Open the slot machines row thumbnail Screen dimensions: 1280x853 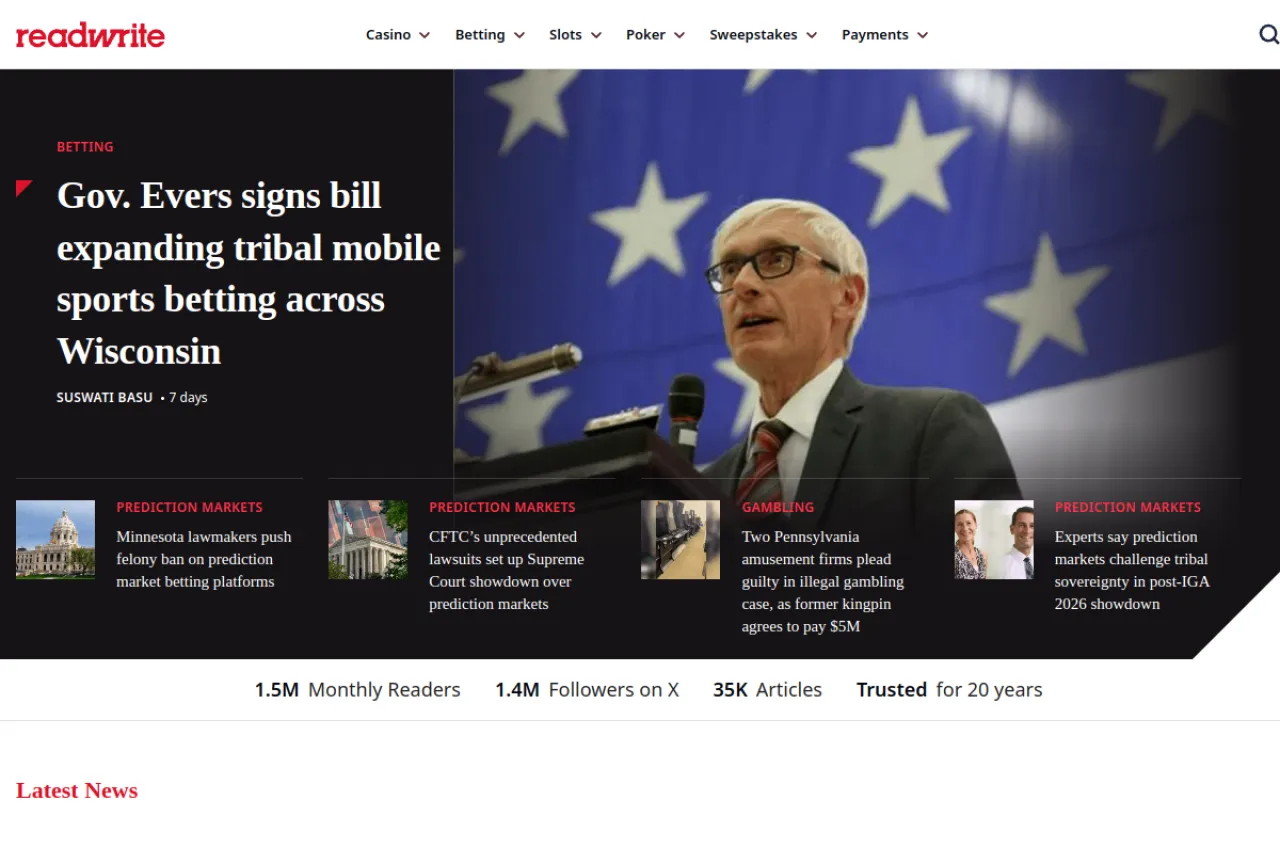coord(680,539)
